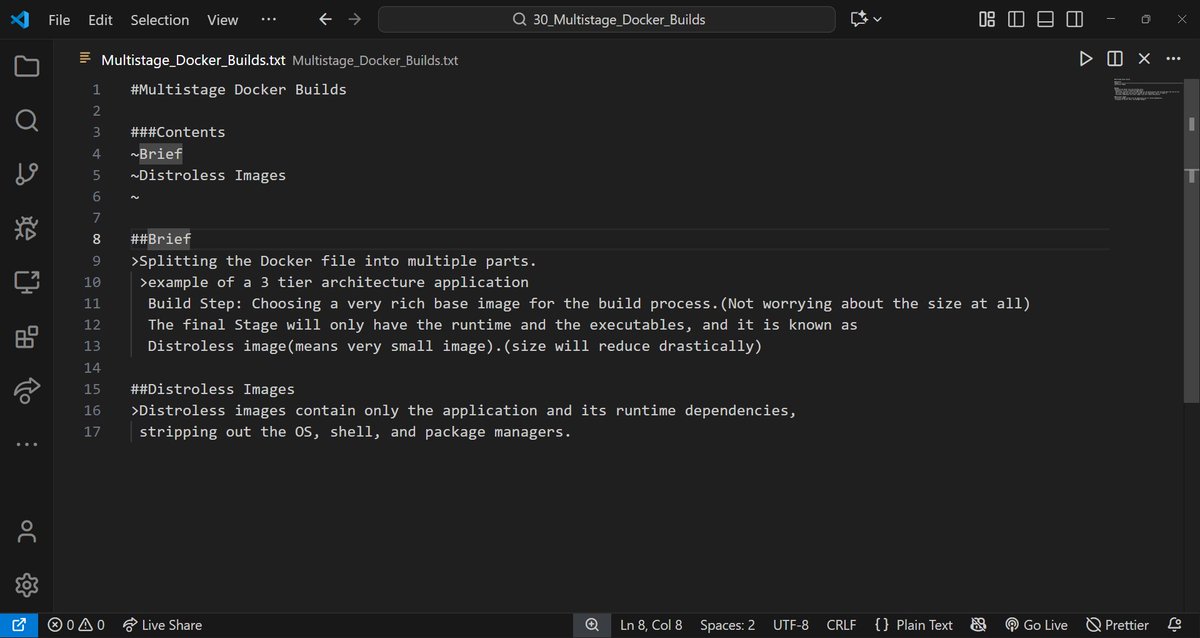The height and width of the screenshot is (638, 1200).
Task: Click the '~Distroless Images' line
Action: [208, 175]
